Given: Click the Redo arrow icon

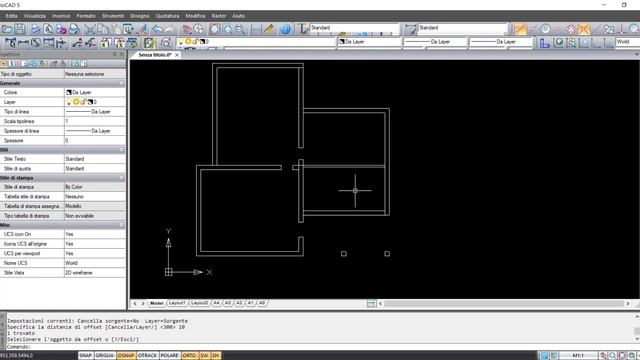Looking at the screenshot, I should (x=169, y=29).
